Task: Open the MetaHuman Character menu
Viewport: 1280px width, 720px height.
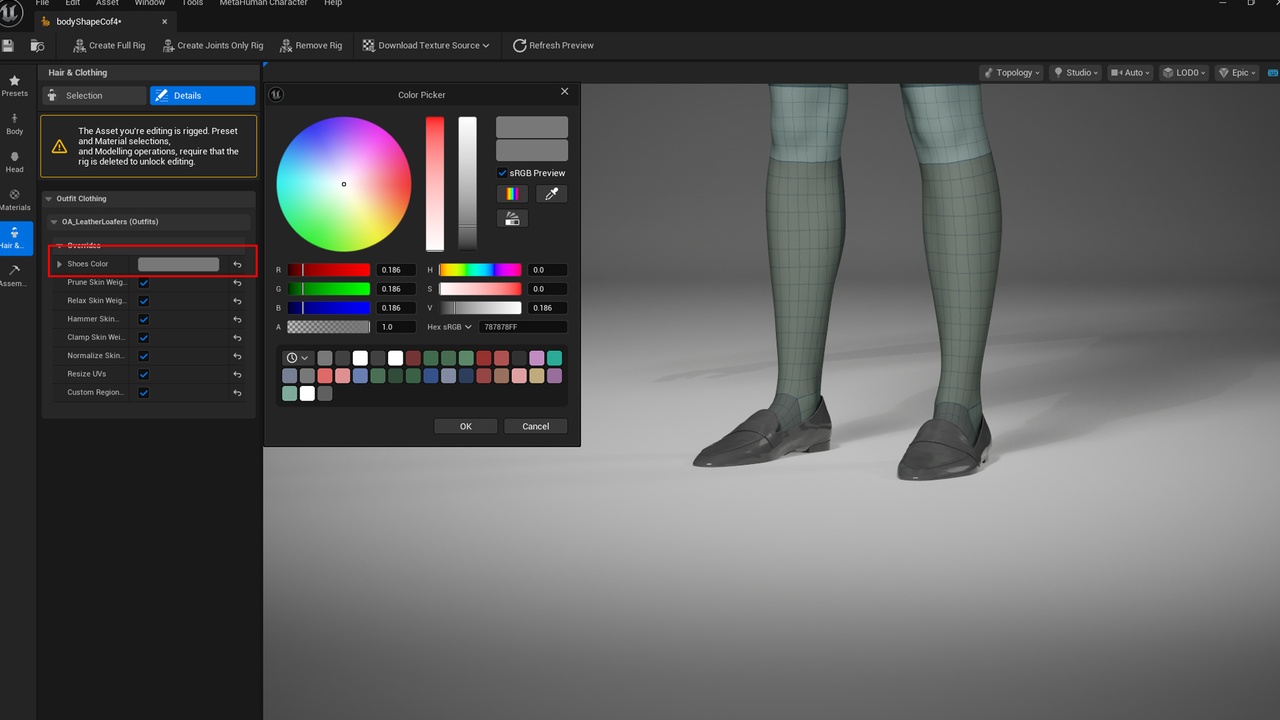Action: [263, 3]
